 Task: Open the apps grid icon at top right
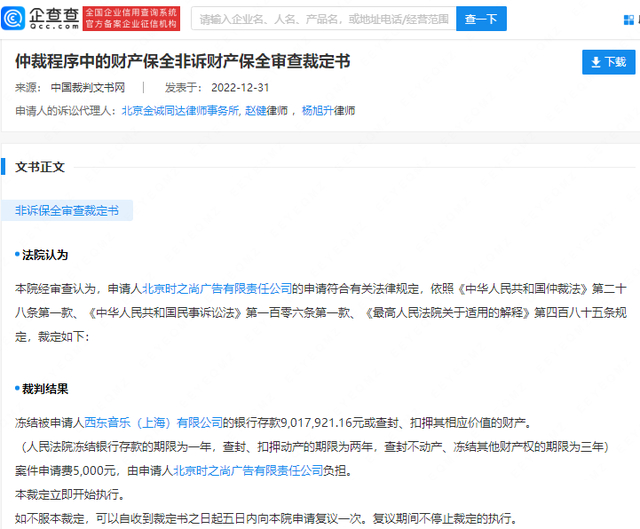point(629,19)
